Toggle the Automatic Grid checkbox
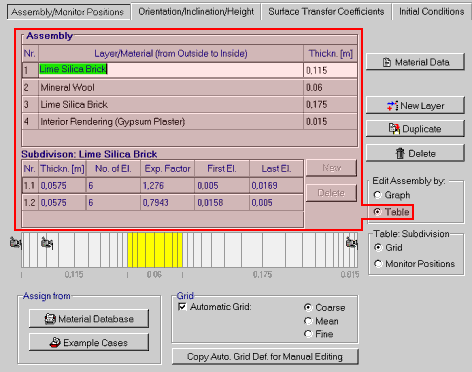 coord(182,307)
